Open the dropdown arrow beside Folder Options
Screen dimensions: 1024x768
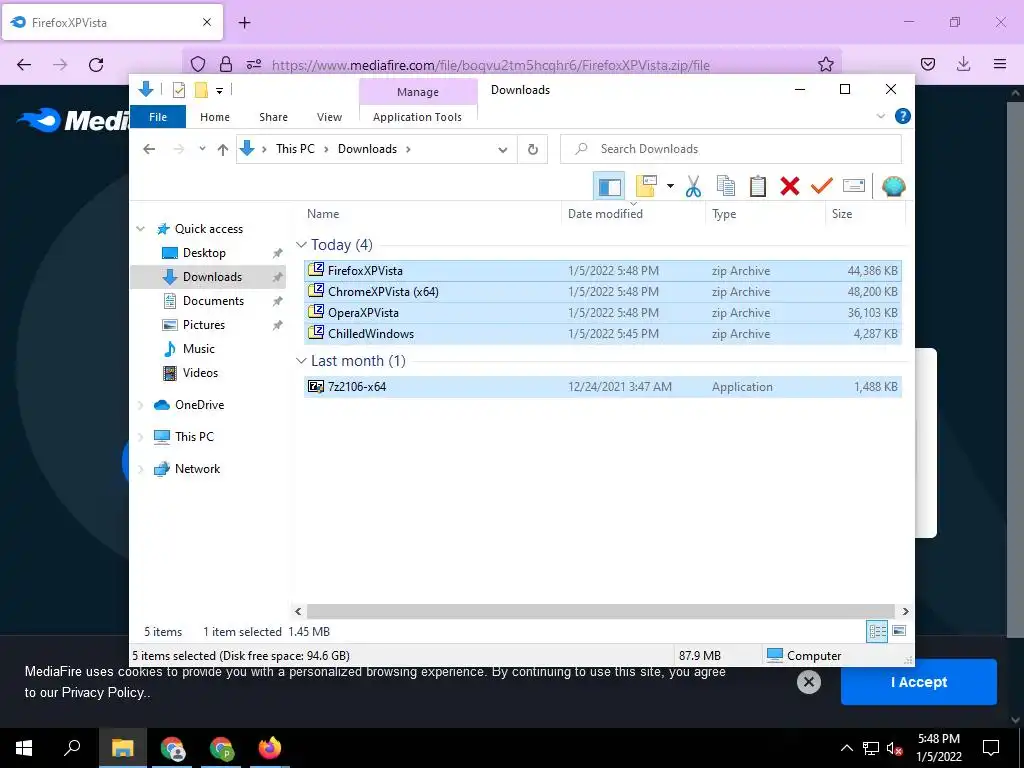[670, 187]
